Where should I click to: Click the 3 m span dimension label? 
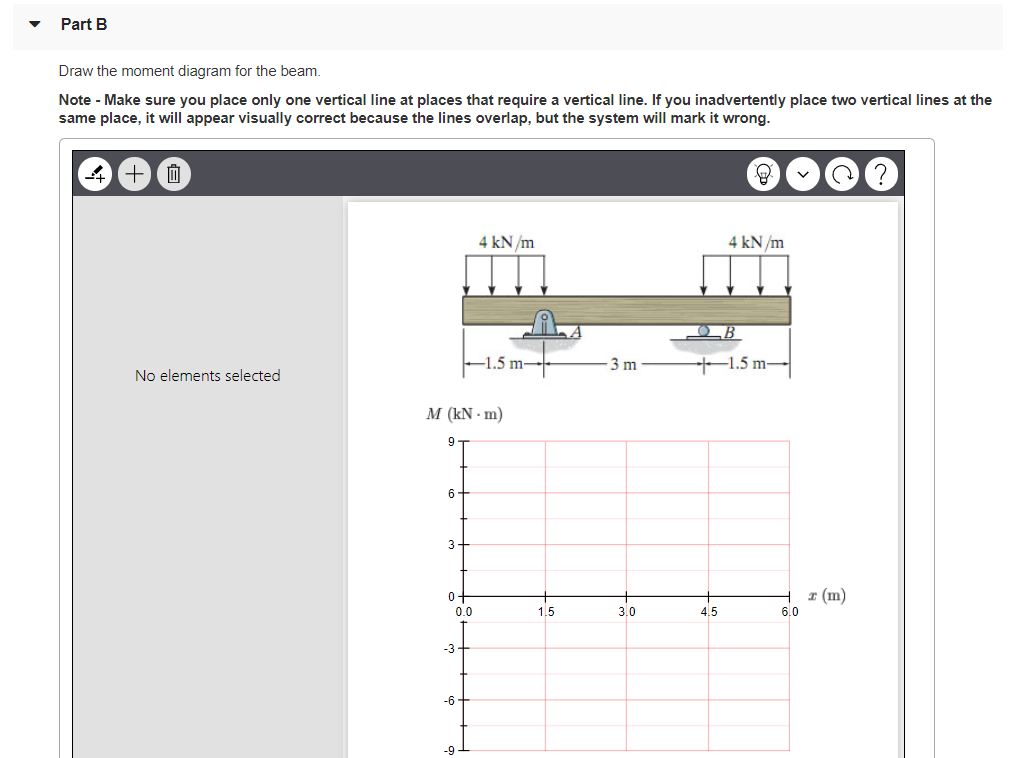[x=624, y=365]
